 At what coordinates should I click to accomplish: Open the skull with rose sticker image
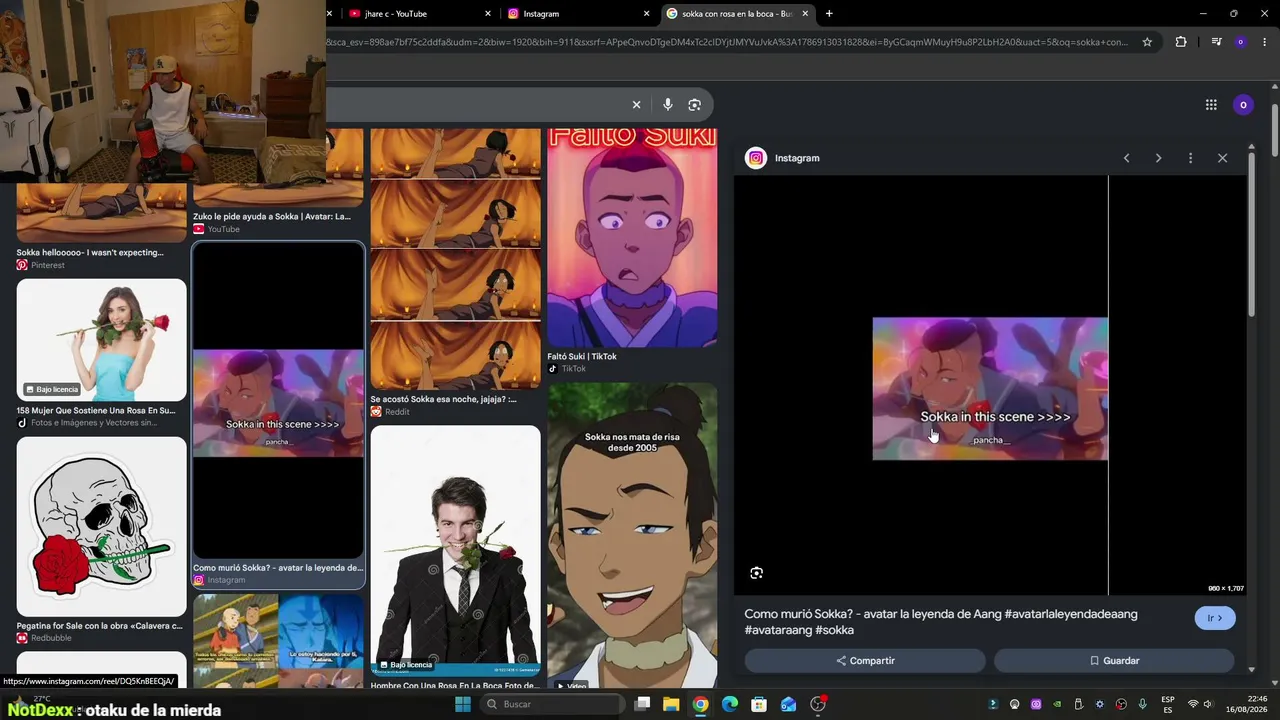(x=101, y=526)
